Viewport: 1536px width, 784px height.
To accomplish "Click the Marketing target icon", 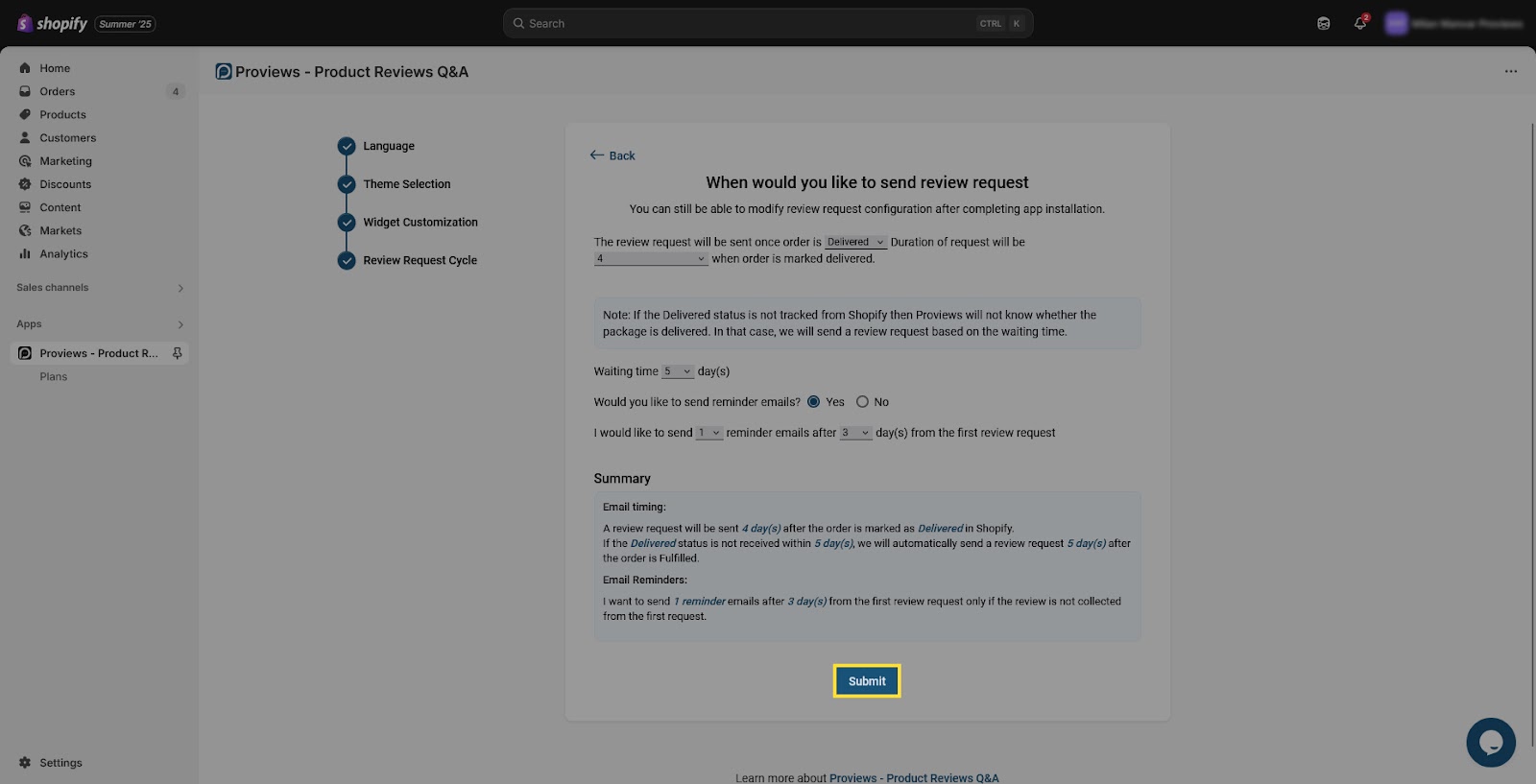I will (x=25, y=161).
